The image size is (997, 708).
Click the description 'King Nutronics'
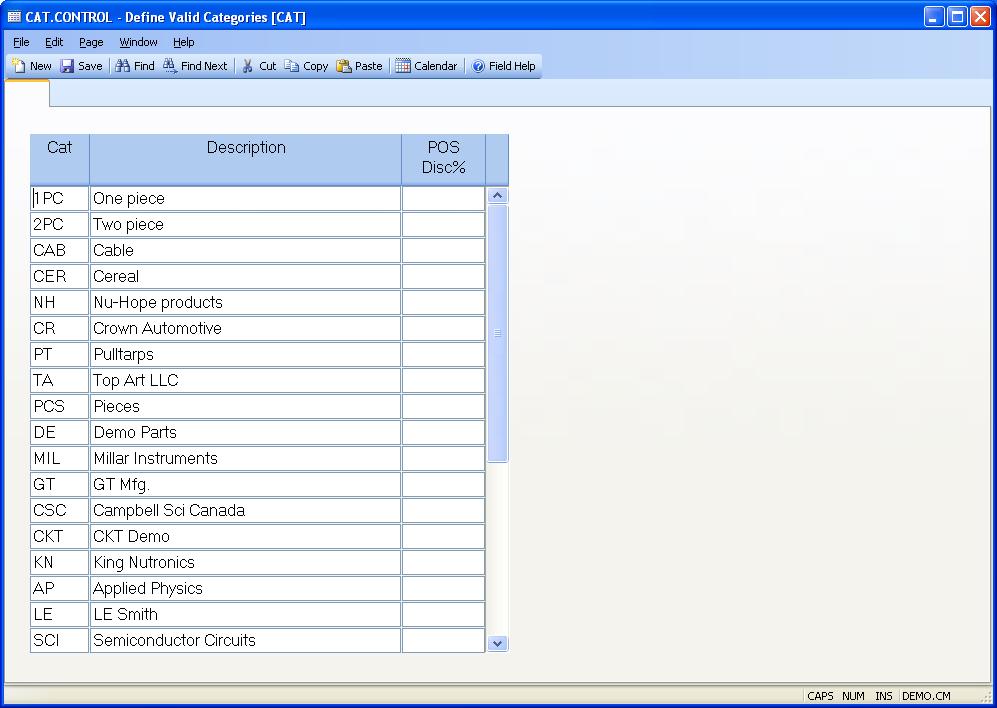[x=245, y=563]
